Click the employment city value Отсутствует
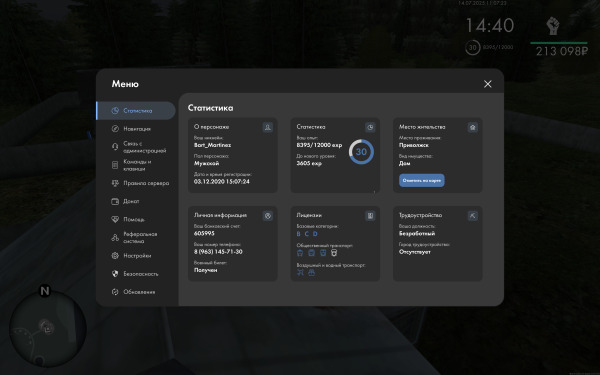The width and height of the screenshot is (600, 375). pos(415,252)
